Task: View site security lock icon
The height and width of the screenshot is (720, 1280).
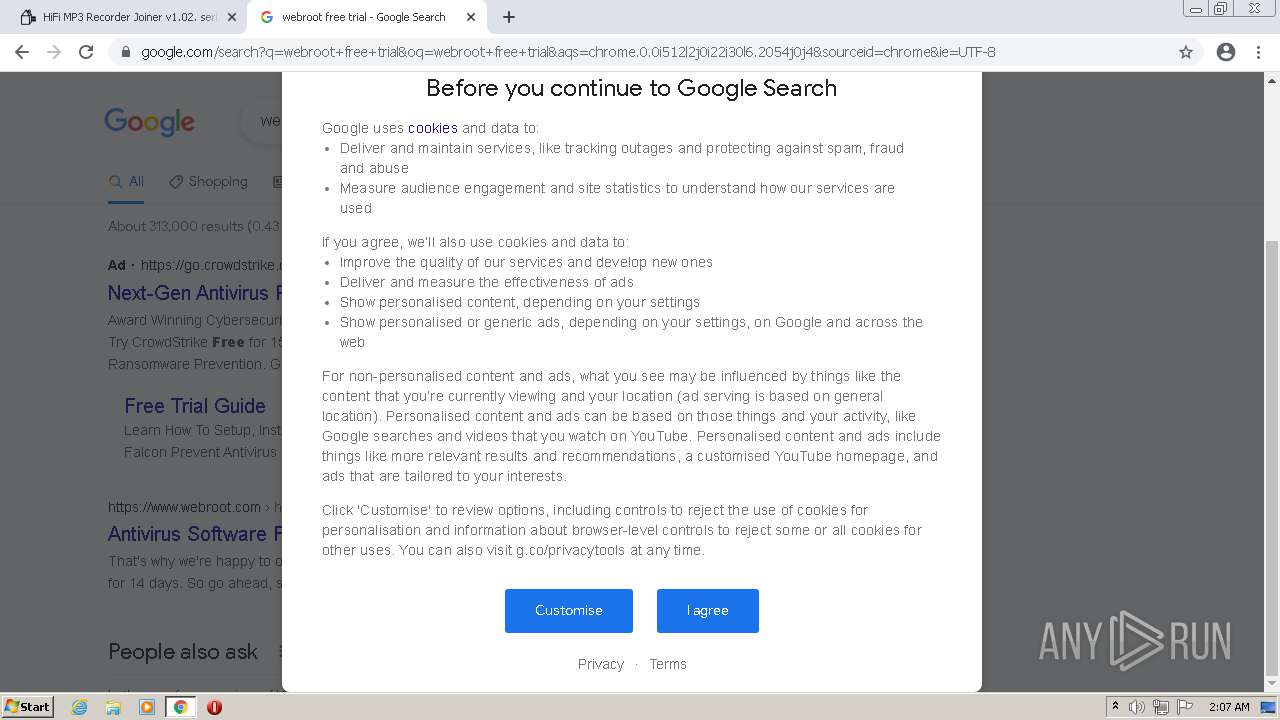Action: click(126, 52)
